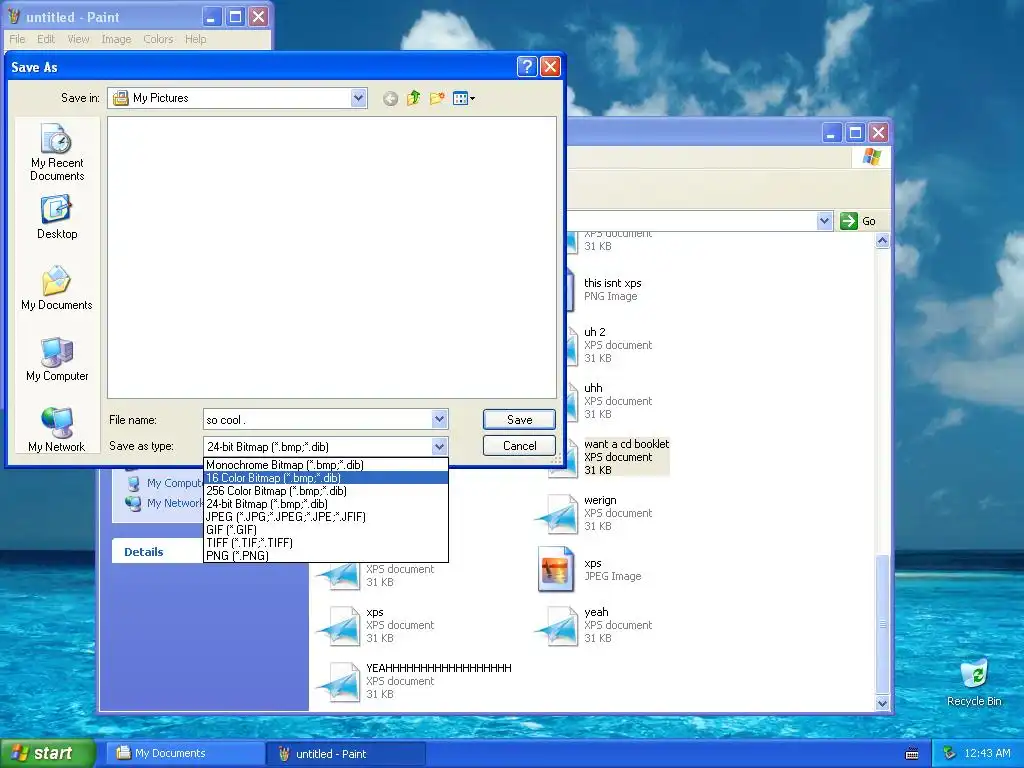Click the 12:43 AM clock

[x=987, y=753]
